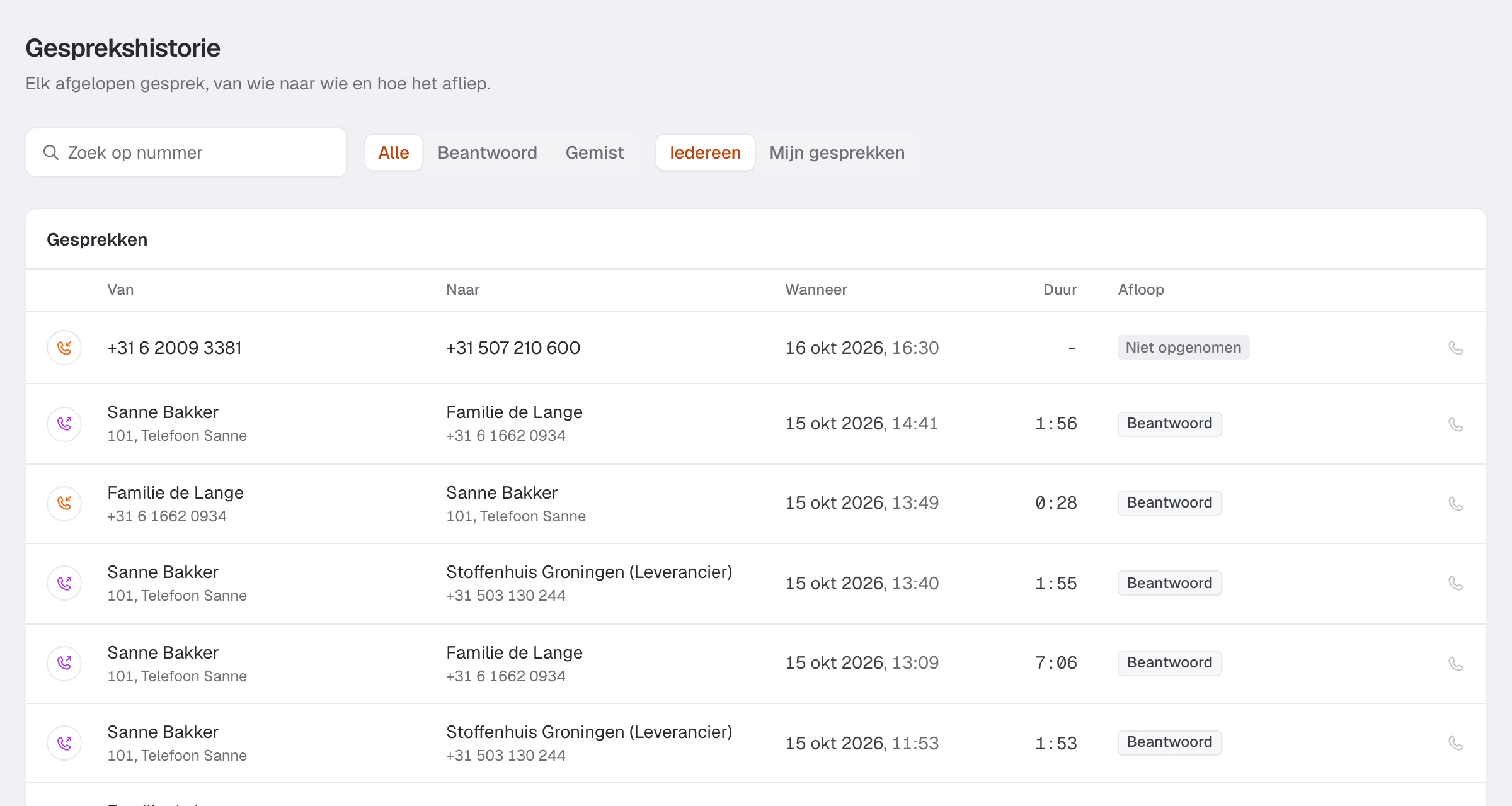Focus the Zoek op nummer search field
1512x806 pixels.
(186, 152)
